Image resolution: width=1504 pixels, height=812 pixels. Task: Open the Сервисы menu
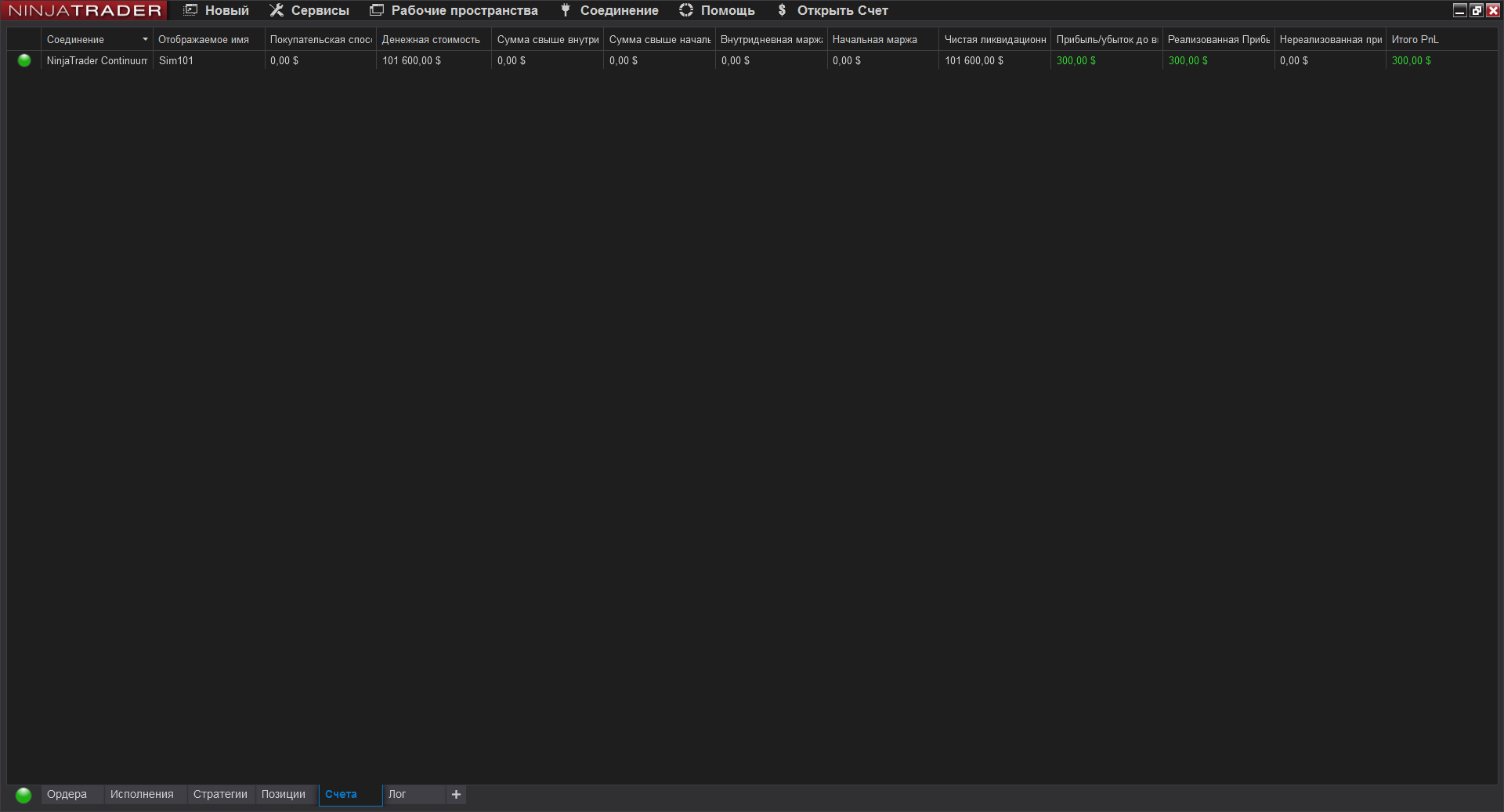tap(309, 10)
